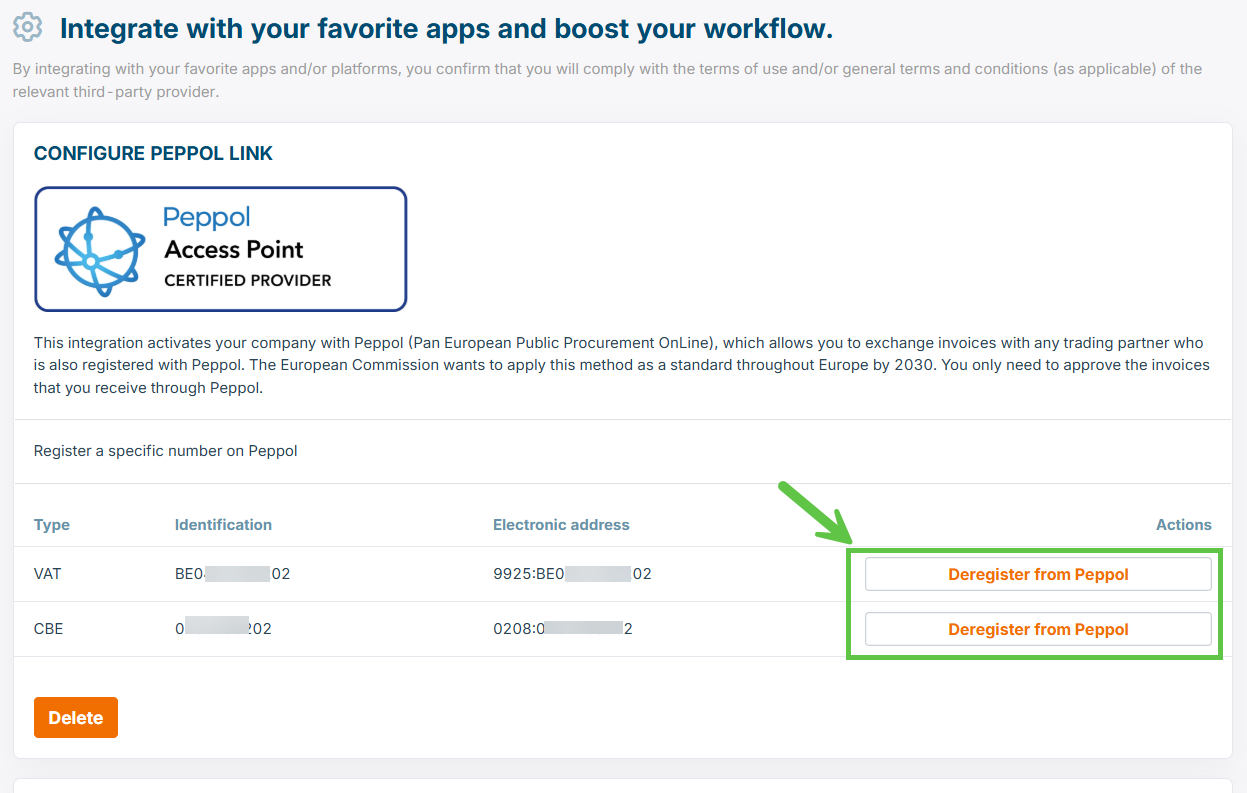Select the 'Register a specific number on Peppol' row
This screenshot has height=793, width=1247.
pos(623,451)
